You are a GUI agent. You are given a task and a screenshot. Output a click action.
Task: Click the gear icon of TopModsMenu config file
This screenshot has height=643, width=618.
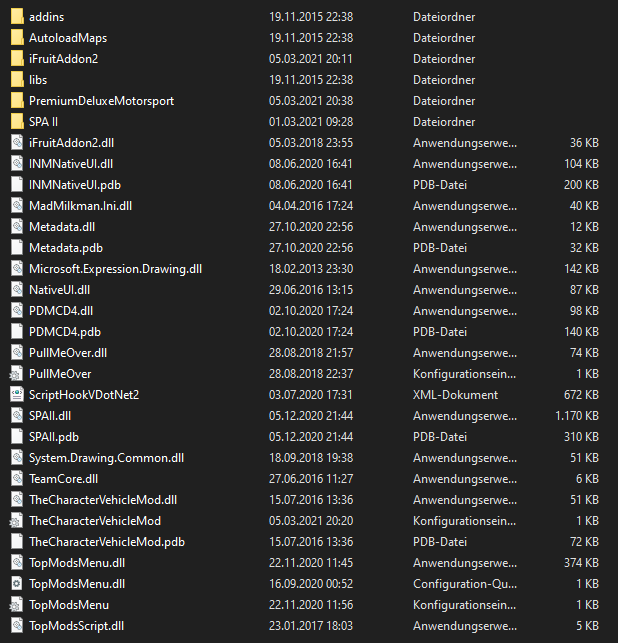[16, 605]
